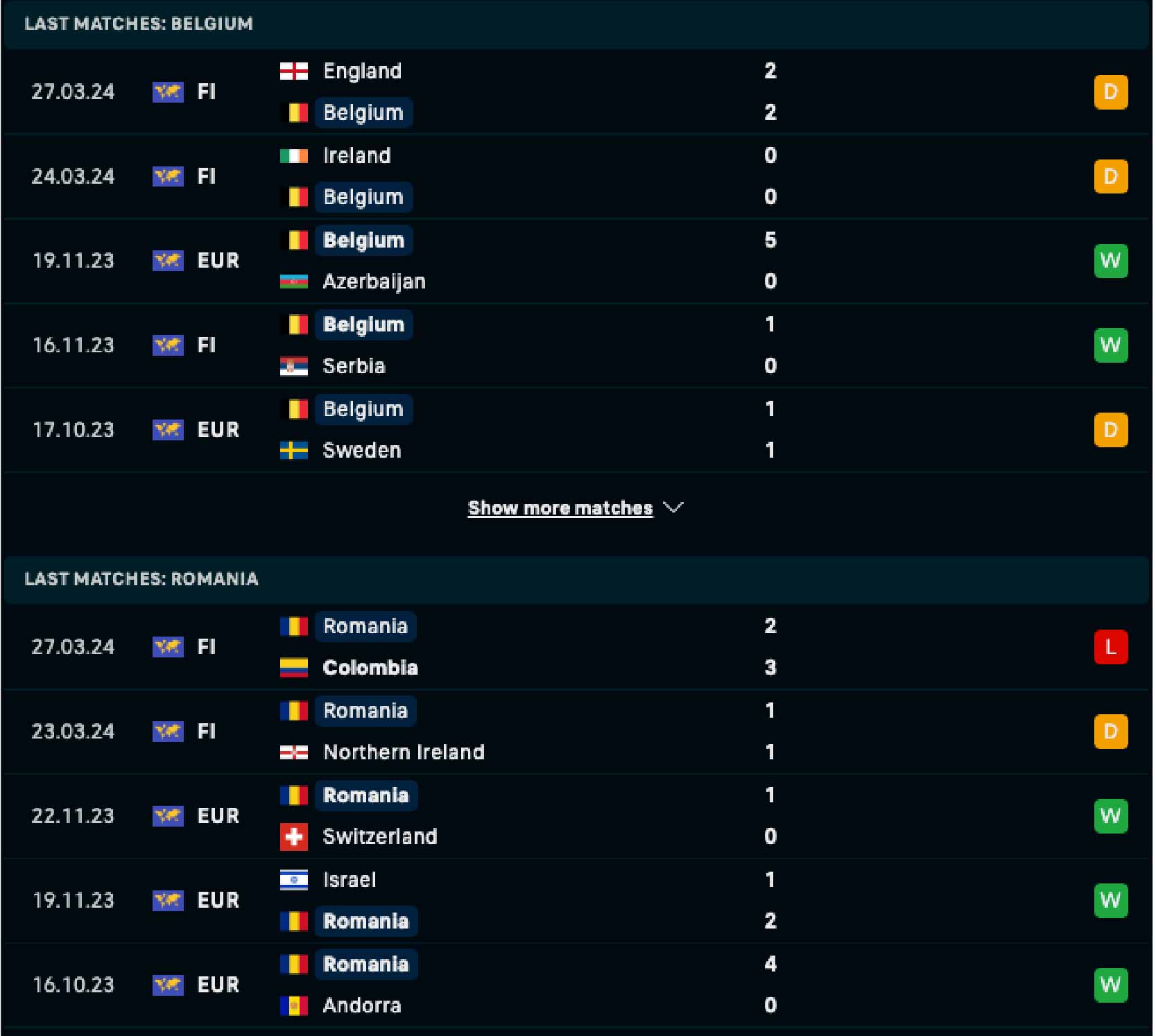
Task: Open the Last Matches: Belgium header
Action: coord(139,24)
